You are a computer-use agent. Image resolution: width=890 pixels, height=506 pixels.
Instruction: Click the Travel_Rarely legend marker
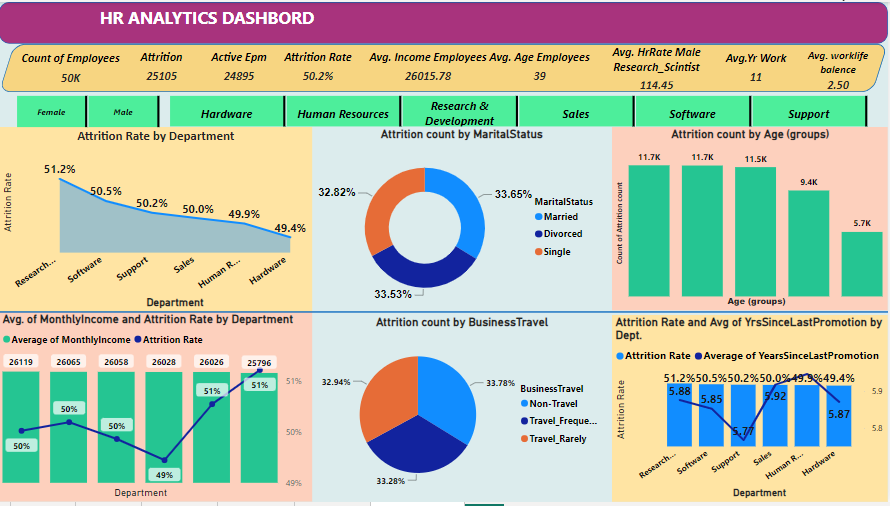tap(525, 439)
